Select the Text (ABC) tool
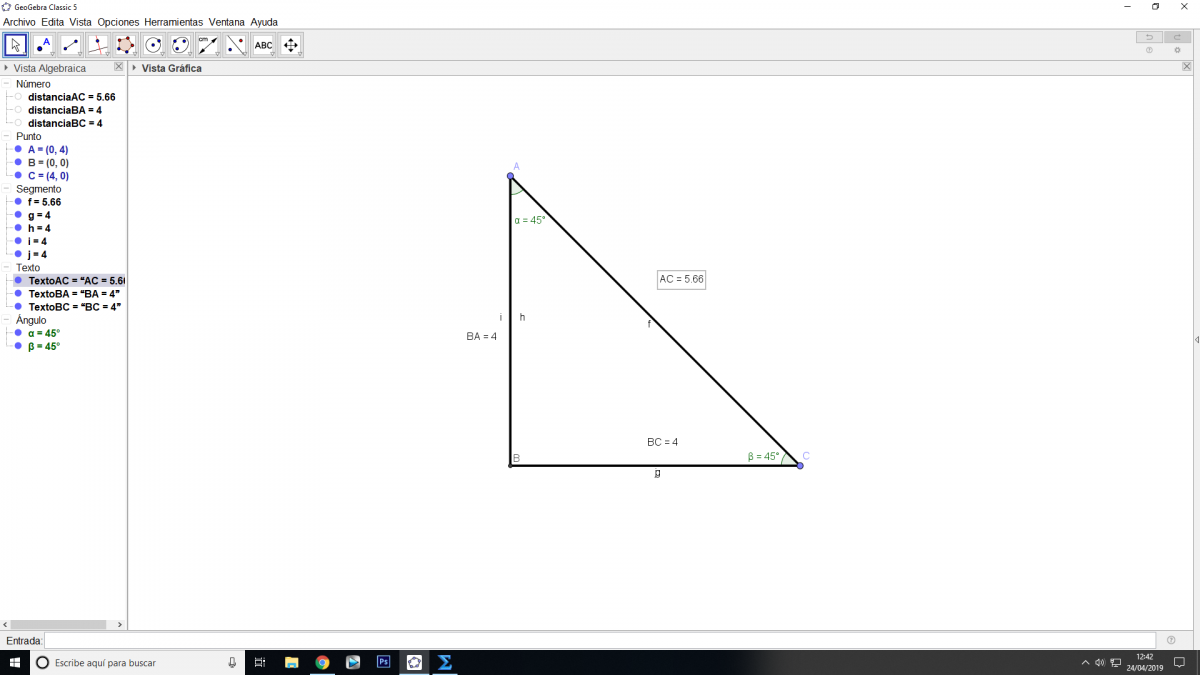The image size is (1200, 675). 263,45
